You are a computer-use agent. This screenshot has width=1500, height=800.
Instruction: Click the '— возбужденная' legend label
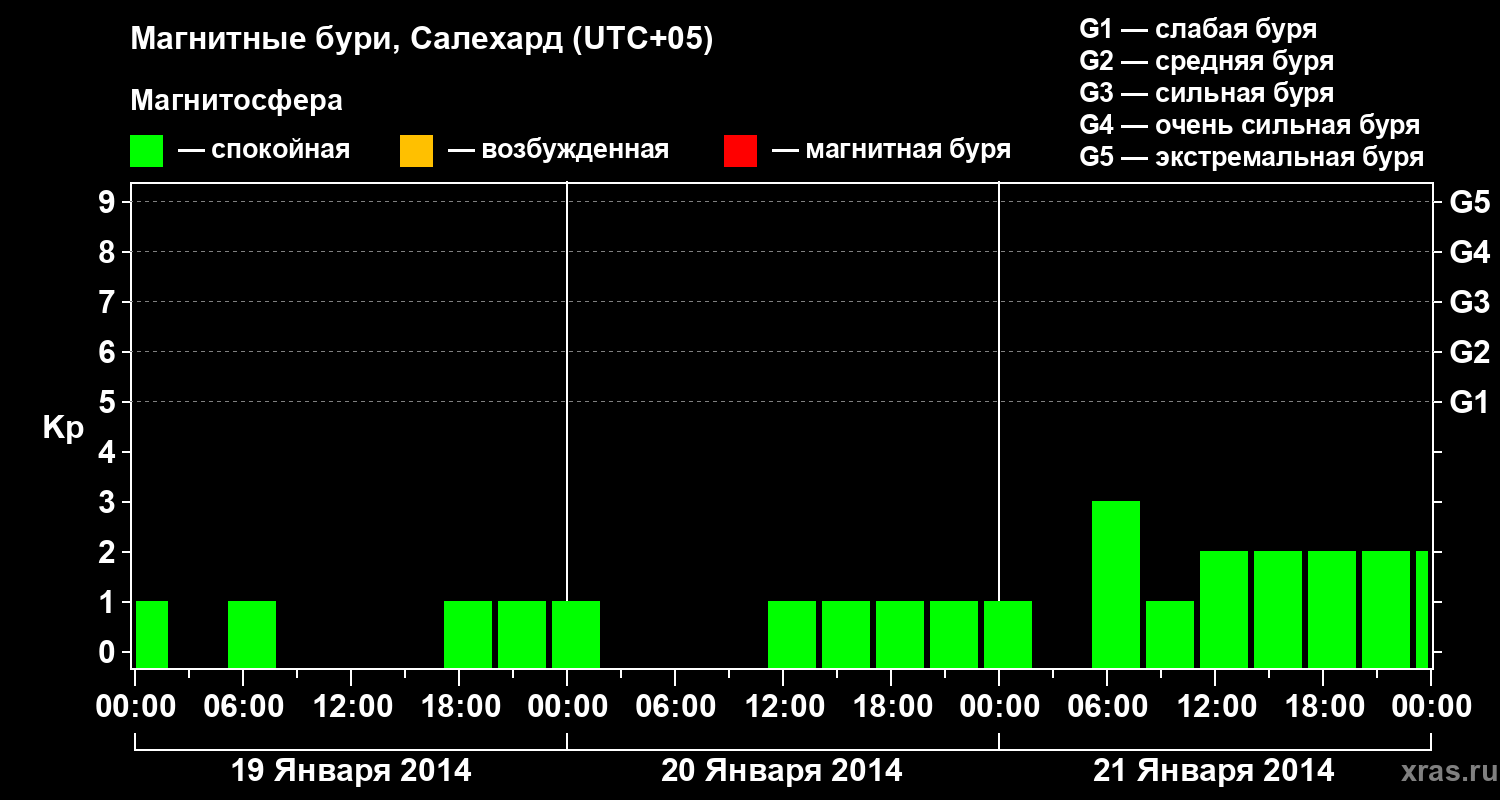click(x=559, y=151)
